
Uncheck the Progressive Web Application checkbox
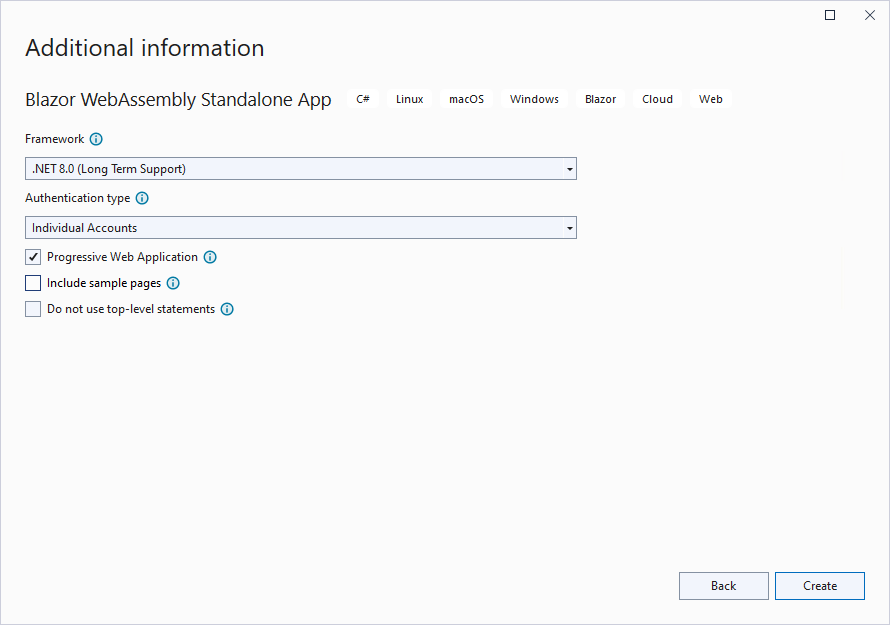coord(33,257)
